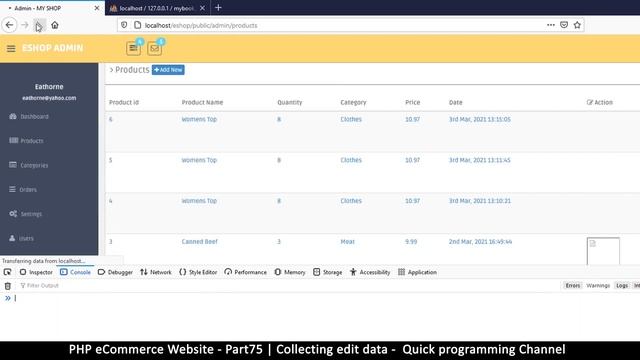Screen dimensions: 640x360
Task: Click the Product Name column header
Action: click(202, 102)
